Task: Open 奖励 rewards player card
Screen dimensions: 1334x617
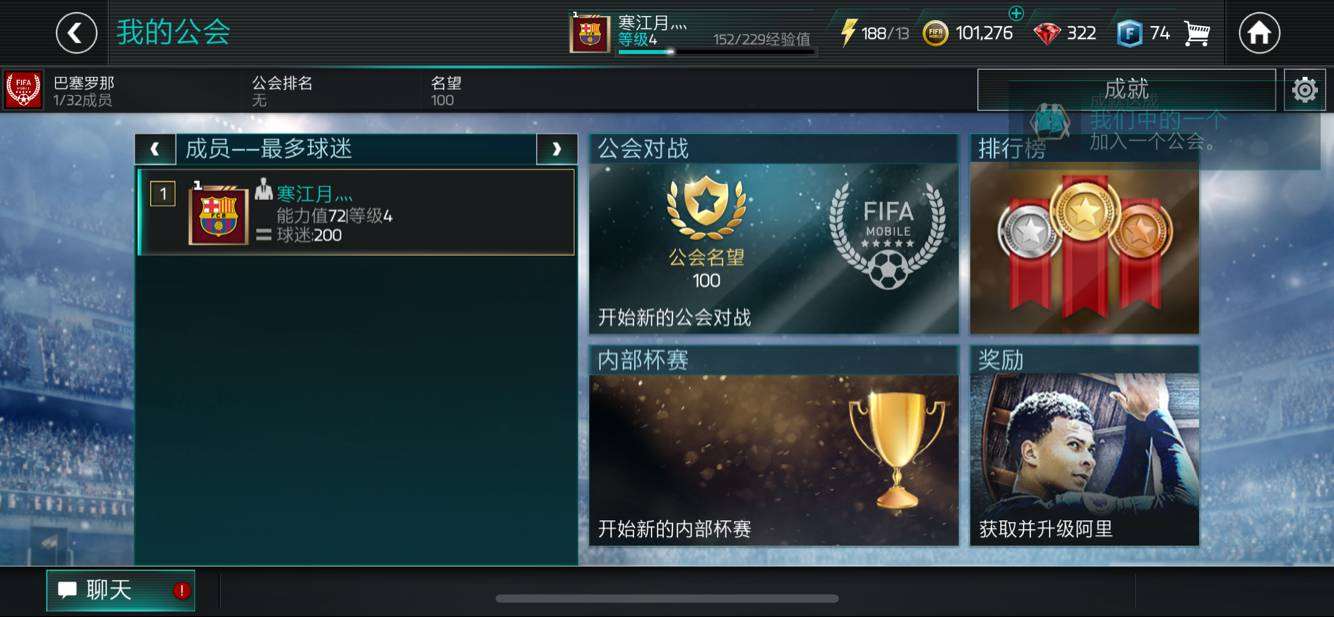Action: [x=1085, y=446]
